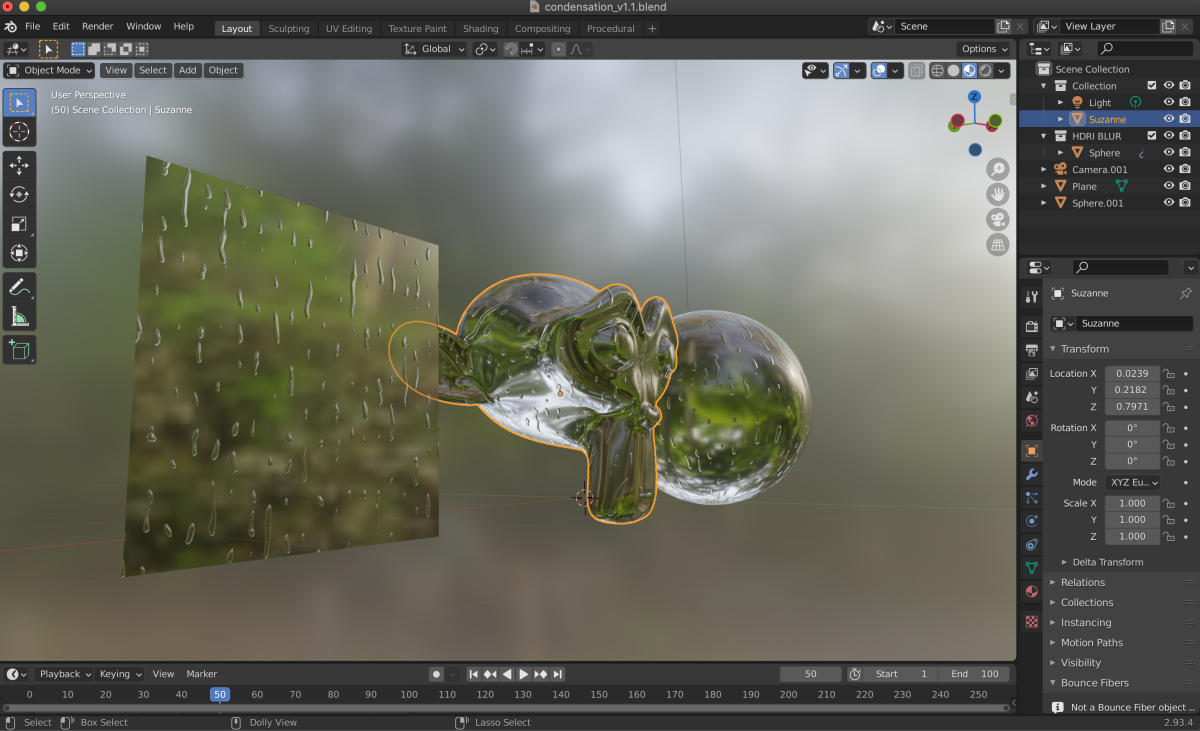
Task: Open the Object Data mesh properties tab
Action: (1032, 568)
